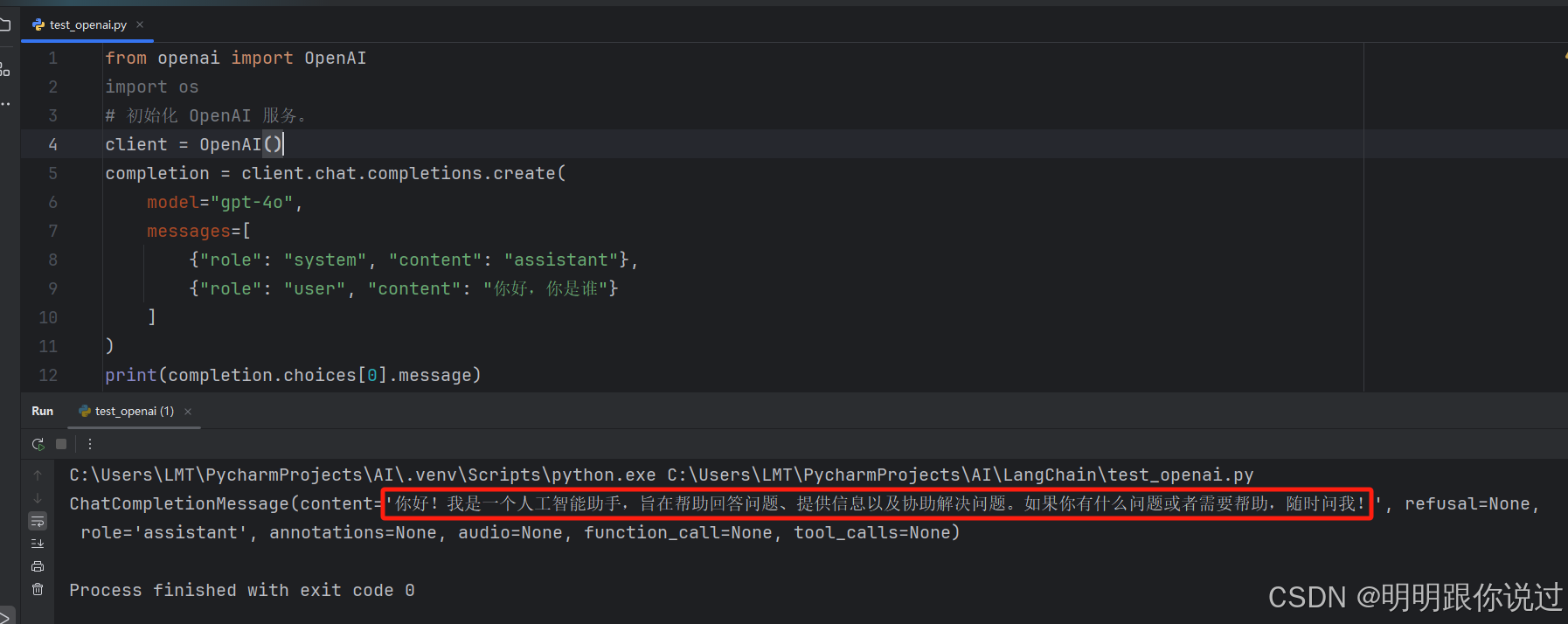Open the Project tool window folder icon
The width and height of the screenshot is (1568, 624).
coord(4,24)
